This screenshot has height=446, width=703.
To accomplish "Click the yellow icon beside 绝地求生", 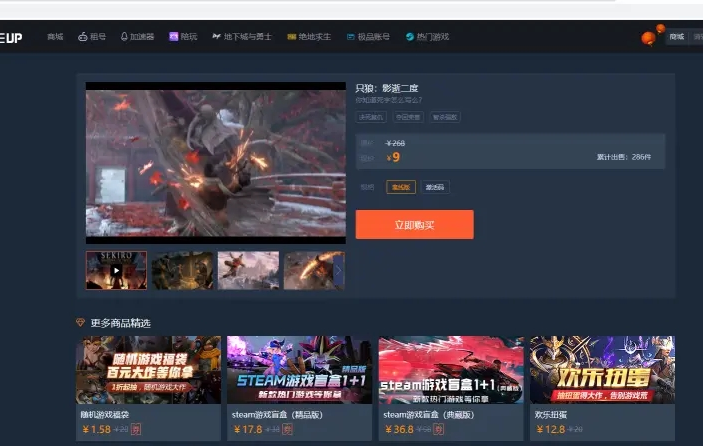I will (x=292, y=37).
